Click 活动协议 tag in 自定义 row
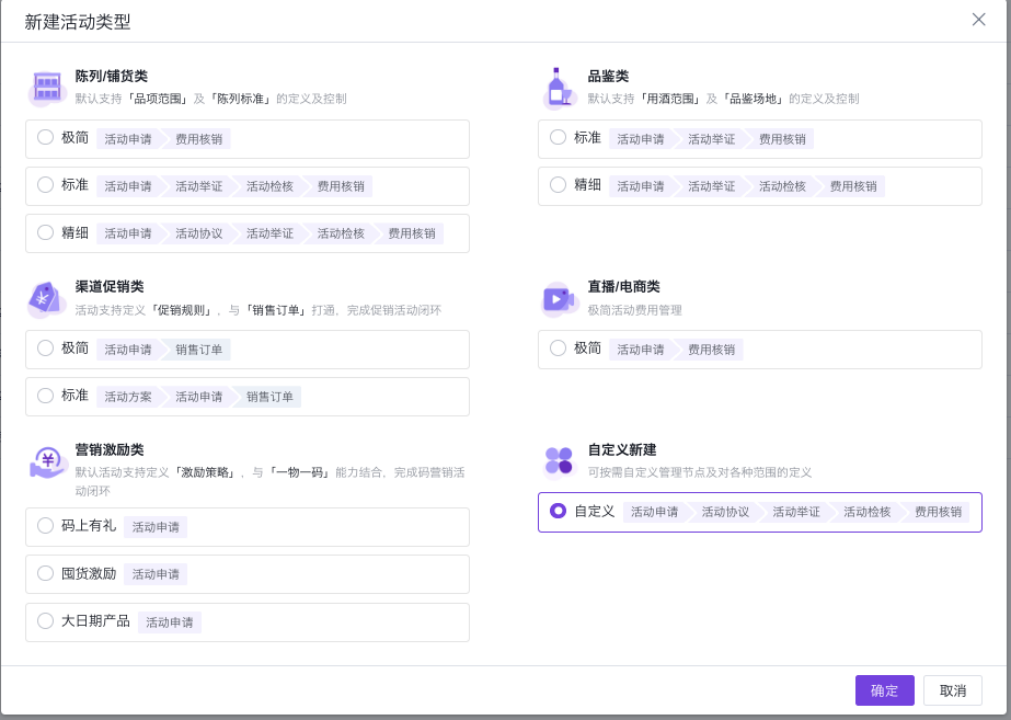Viewport: 1011px width, 720px height. [725, 512]
